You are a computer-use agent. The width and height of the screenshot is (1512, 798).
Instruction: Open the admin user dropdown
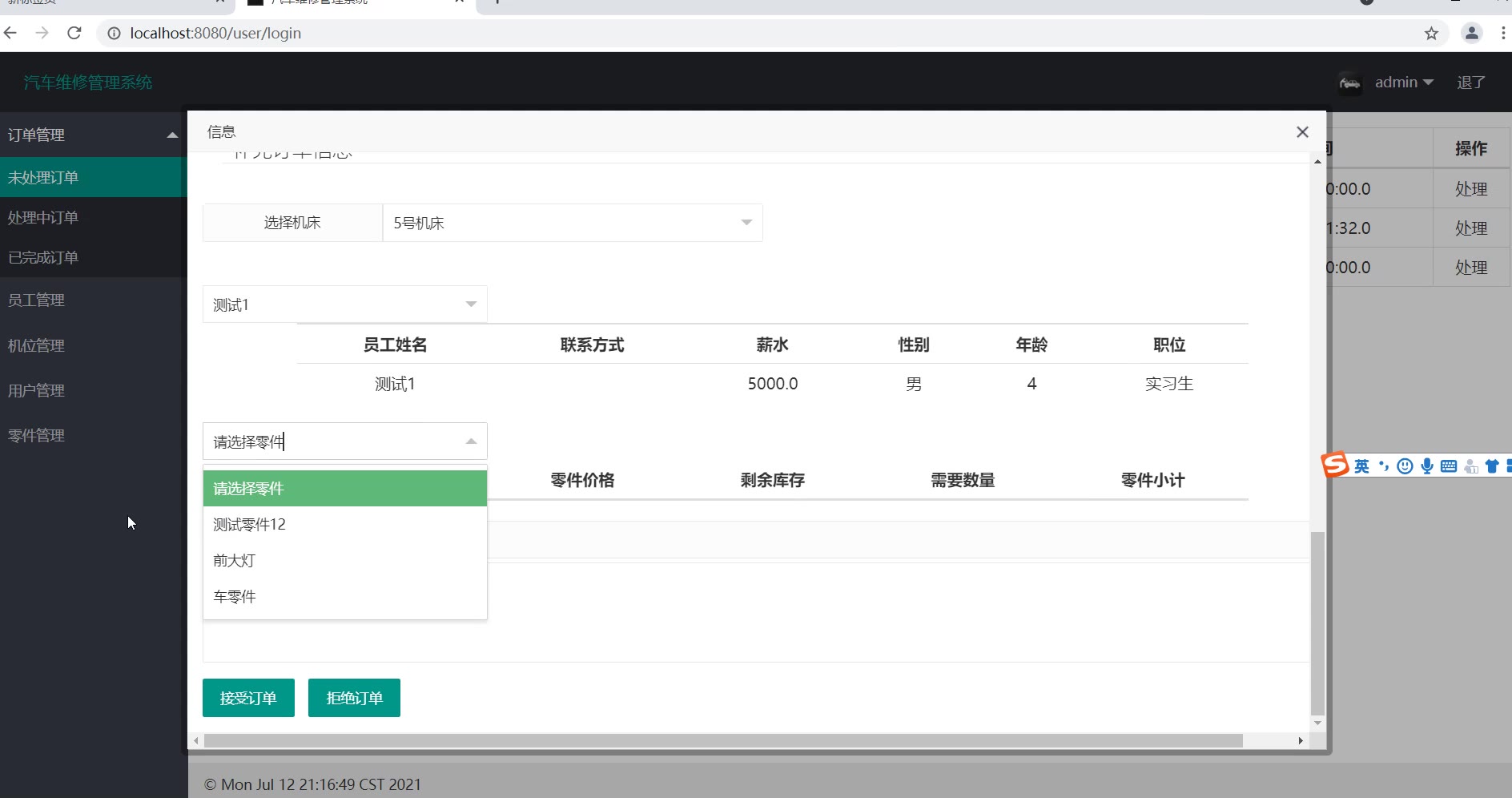1404,83
